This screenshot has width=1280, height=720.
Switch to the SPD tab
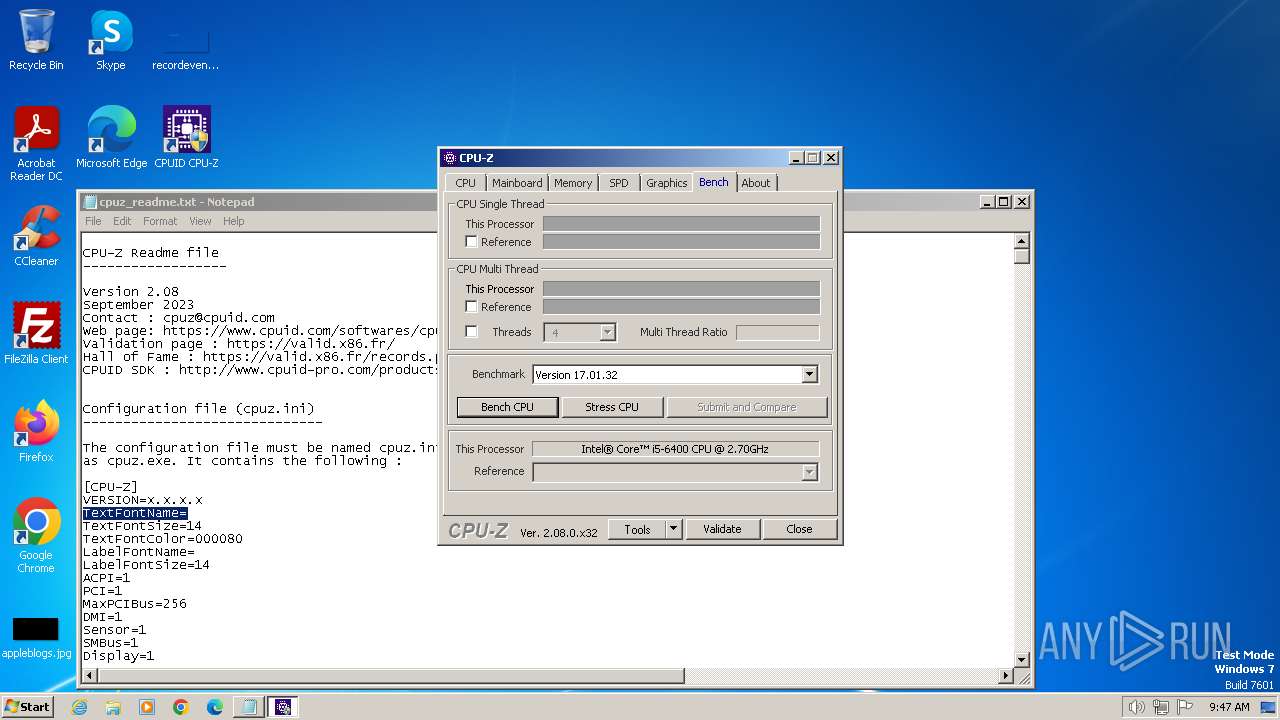pos(619,183)
